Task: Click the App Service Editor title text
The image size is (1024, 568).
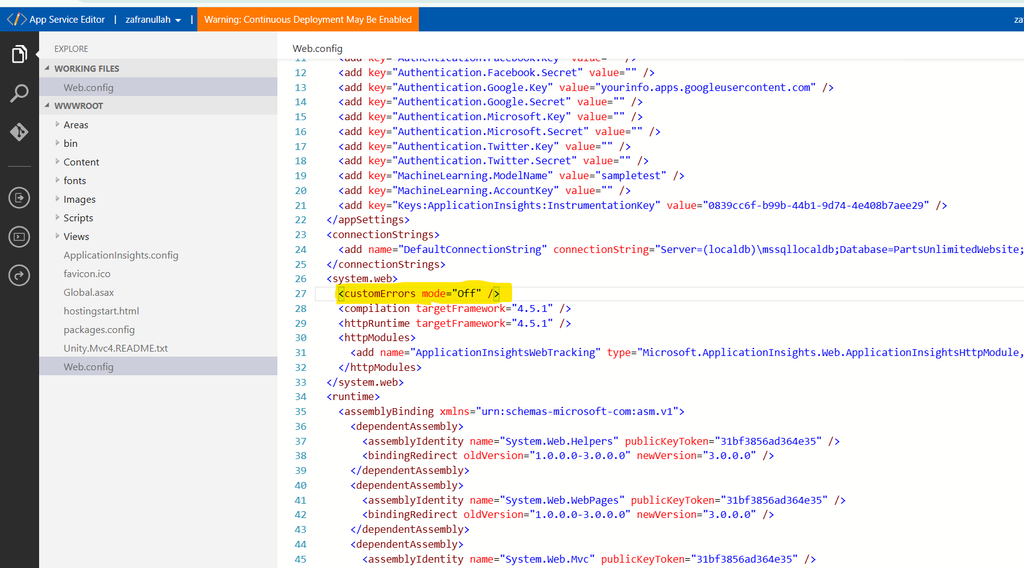Action: [67, 20]
